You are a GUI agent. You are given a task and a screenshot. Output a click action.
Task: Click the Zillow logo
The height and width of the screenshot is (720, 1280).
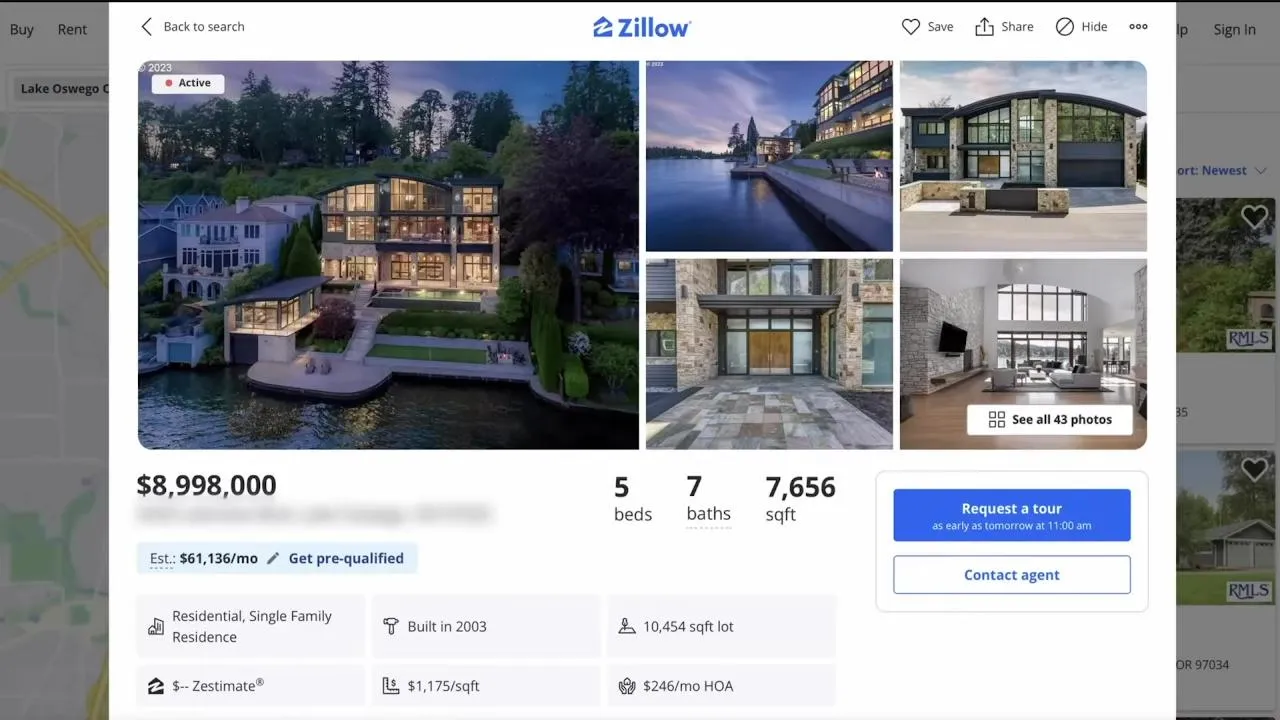641,27
